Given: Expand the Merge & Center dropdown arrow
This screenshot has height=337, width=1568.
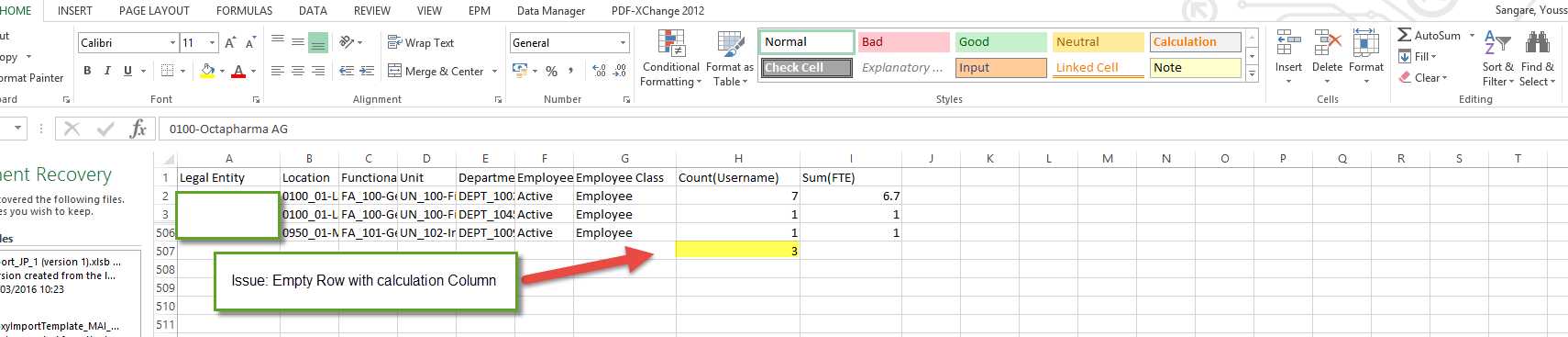Looking at the screenshot, I should (494, 71).
